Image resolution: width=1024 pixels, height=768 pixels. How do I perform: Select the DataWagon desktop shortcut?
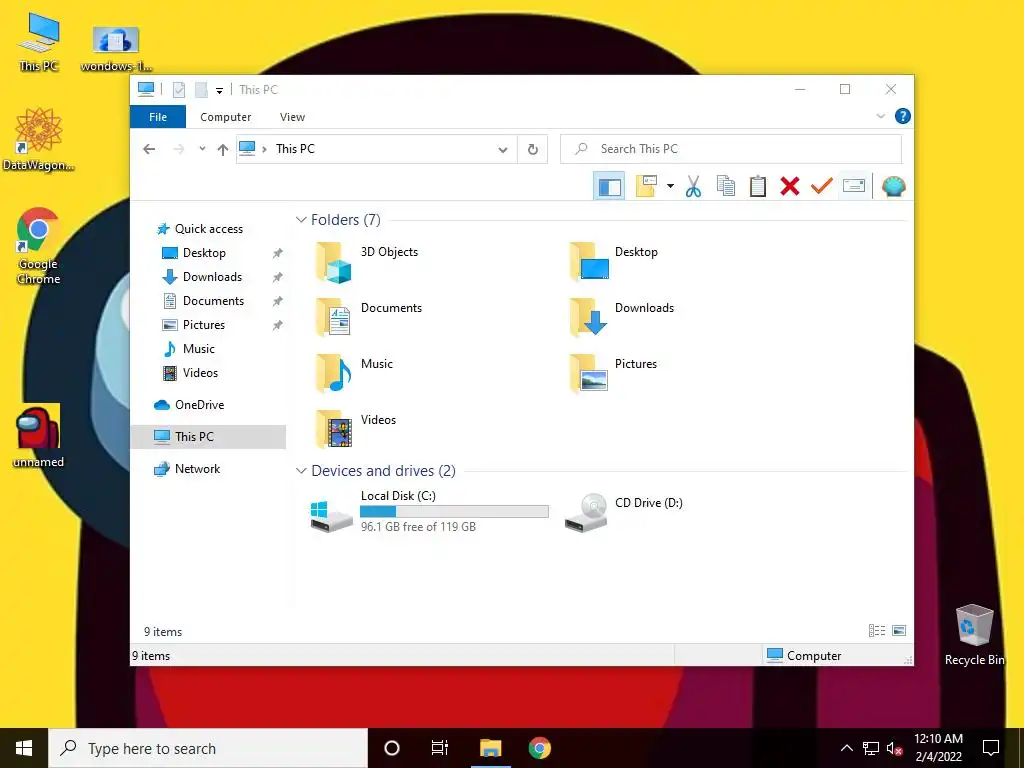pos(39,139)
